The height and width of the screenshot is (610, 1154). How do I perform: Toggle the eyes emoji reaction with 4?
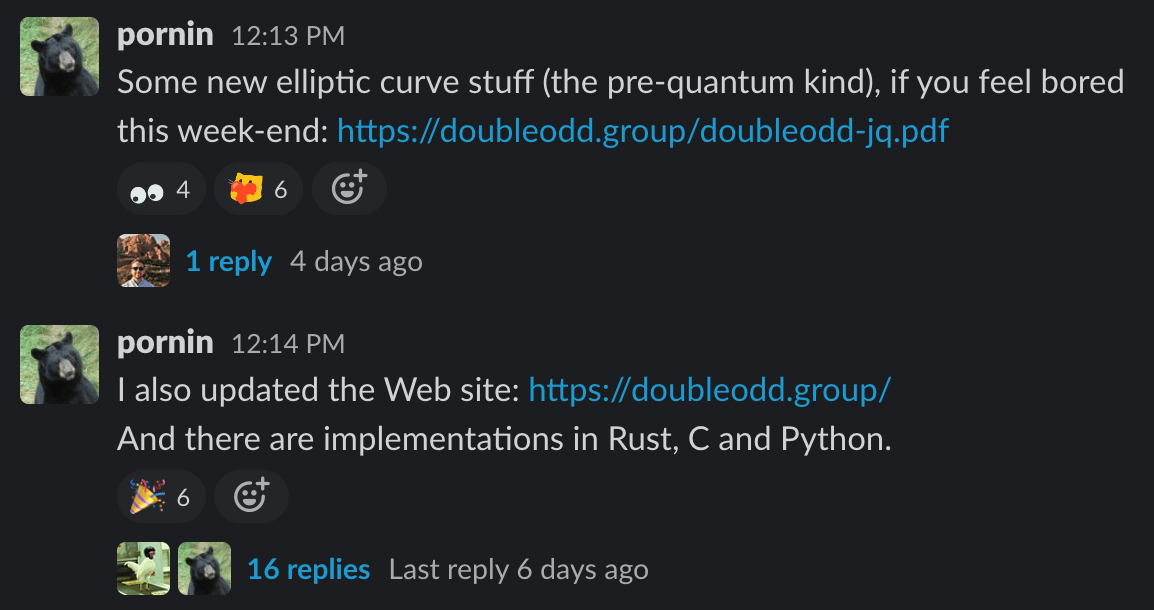(160, 189)
